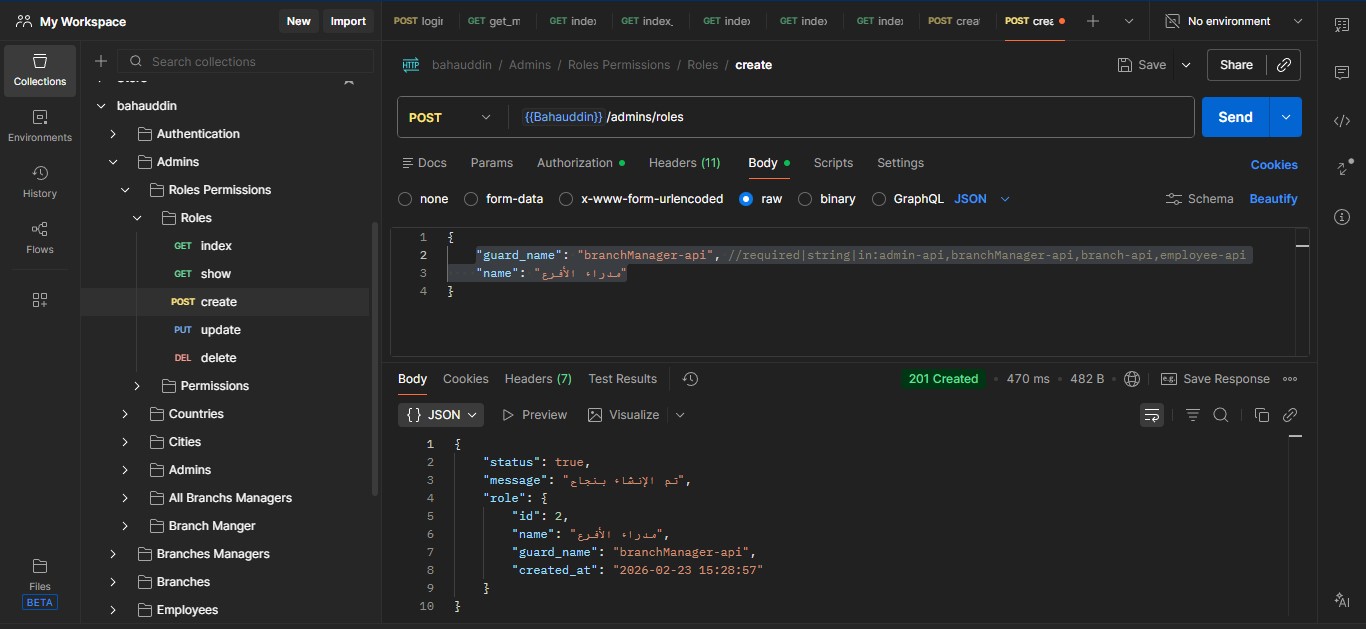Copy the response body using copy icon

[1261, 415]
